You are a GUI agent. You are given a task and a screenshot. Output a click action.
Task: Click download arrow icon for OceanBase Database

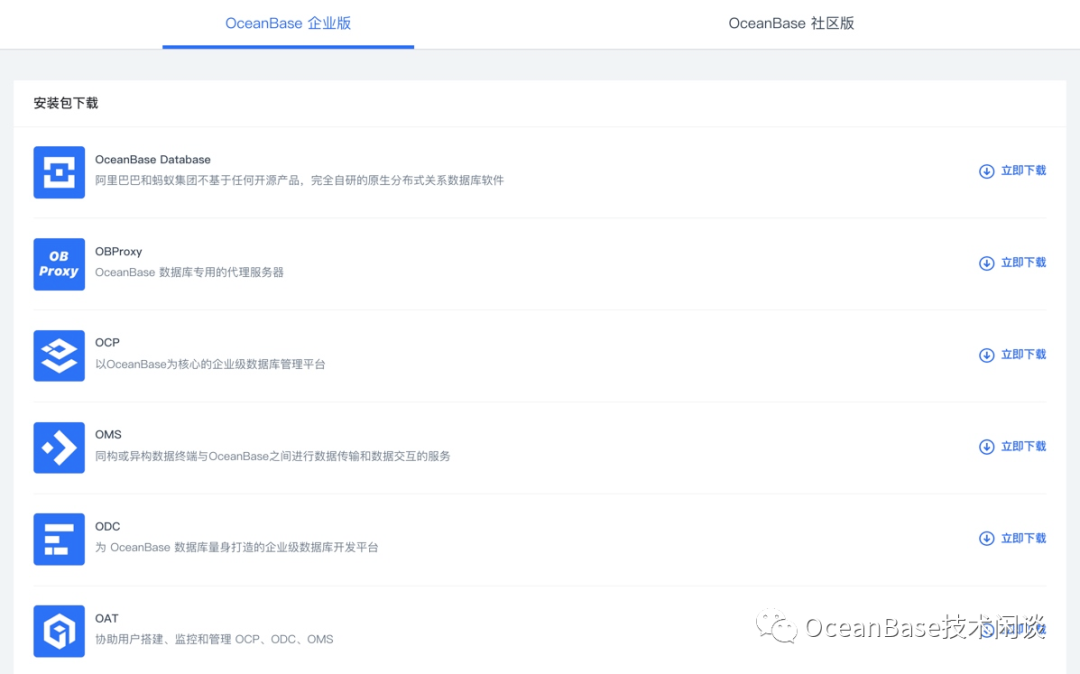coord(986,171)
